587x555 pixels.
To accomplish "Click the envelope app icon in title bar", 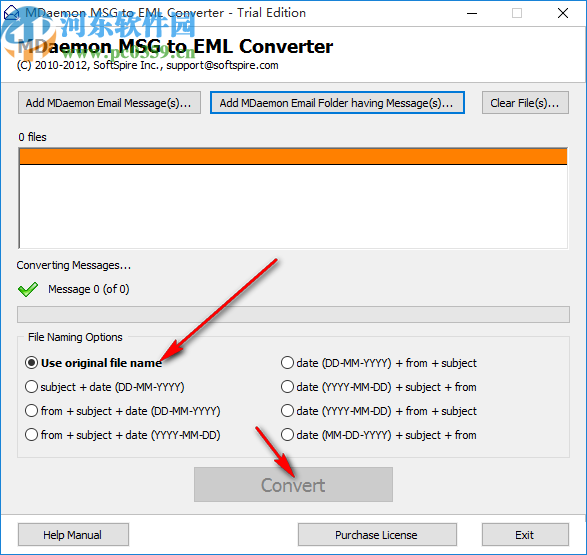I will (x=11, y=13).
